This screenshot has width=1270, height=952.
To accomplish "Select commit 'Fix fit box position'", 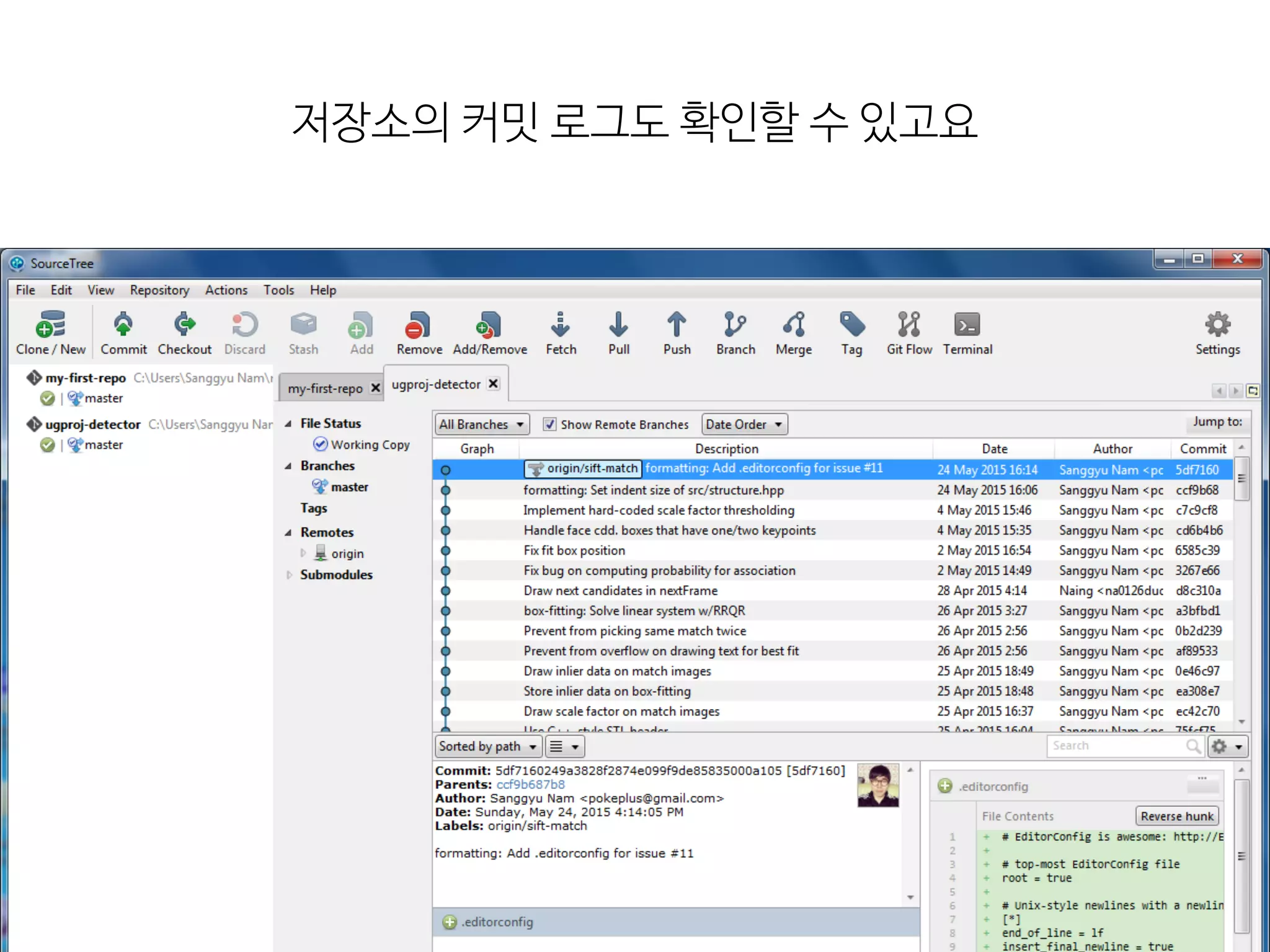I will click(833, 550).
